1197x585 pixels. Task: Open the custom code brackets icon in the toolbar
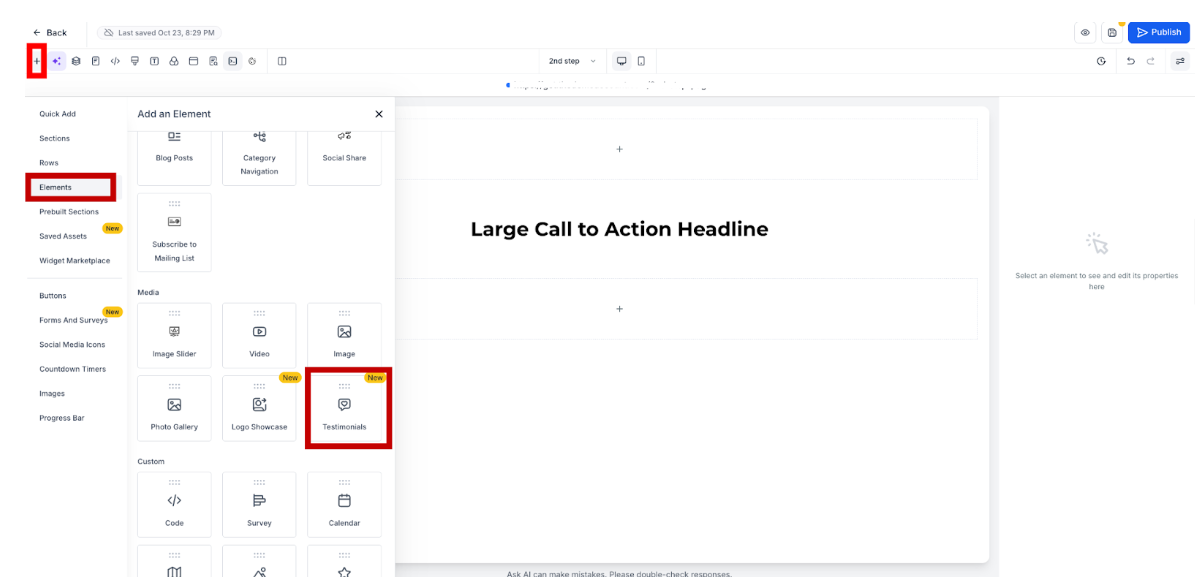[115, 61]
